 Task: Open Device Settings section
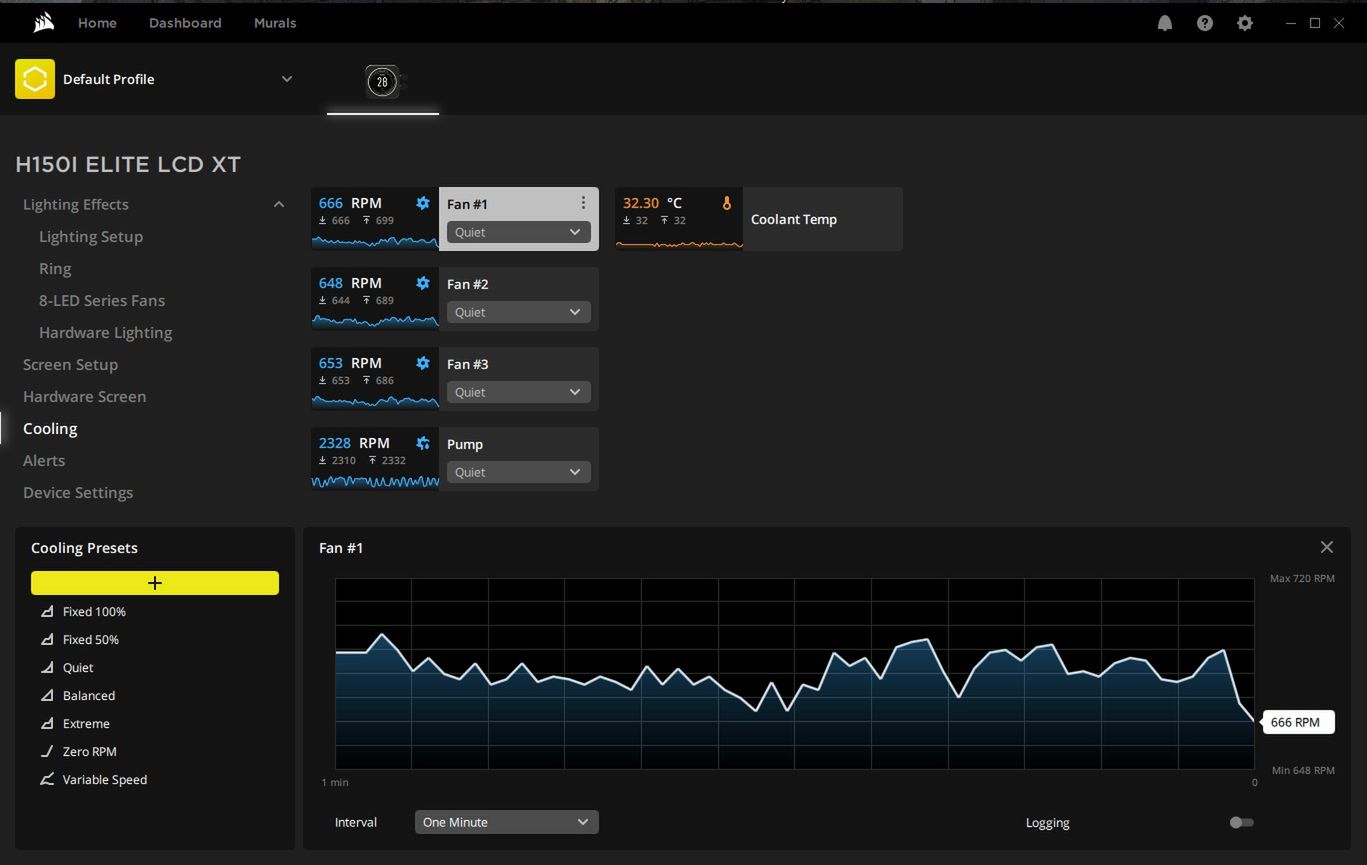click(78, 492)
